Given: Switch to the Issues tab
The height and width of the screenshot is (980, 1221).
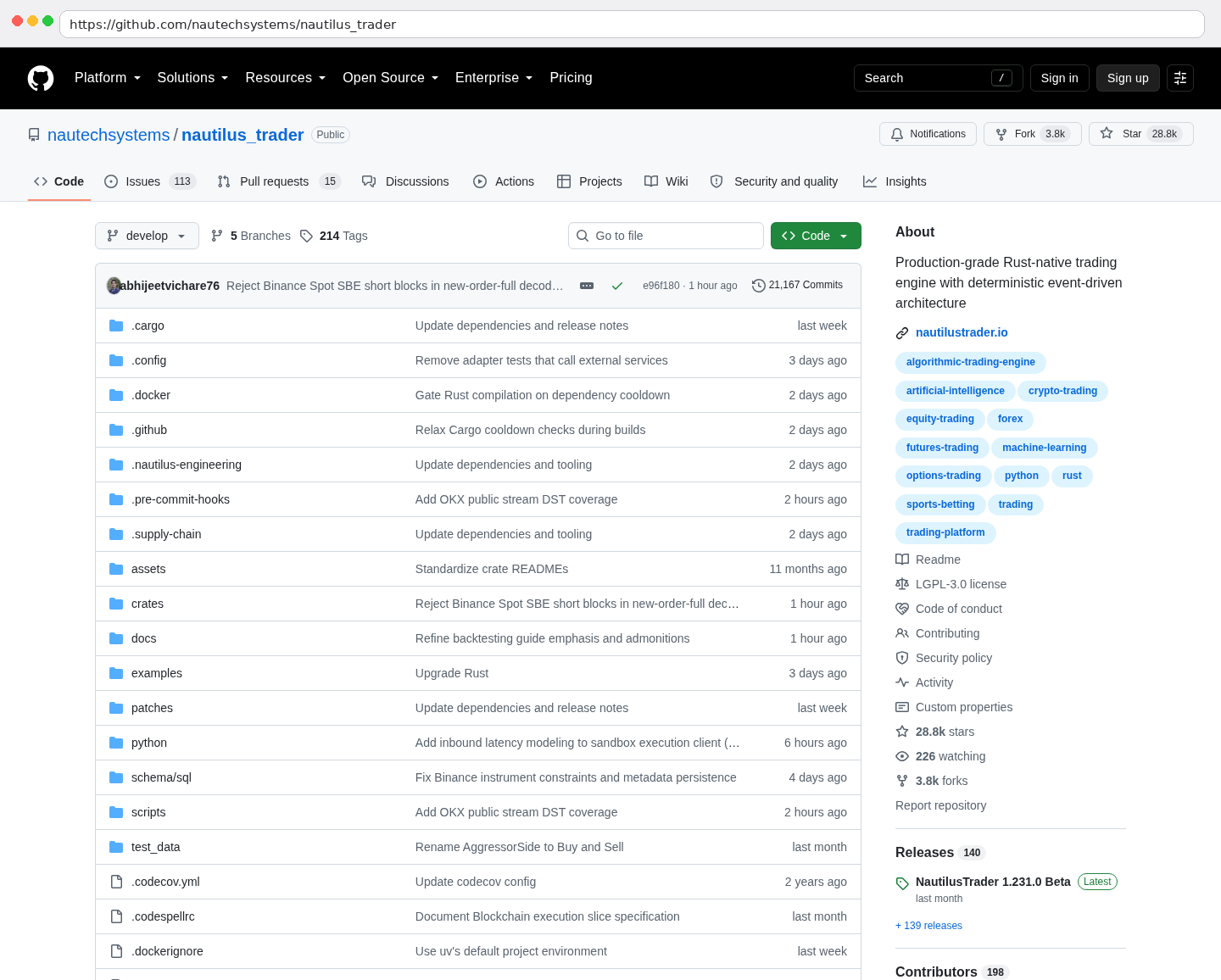Looking at the screenshot, I should click(150, 181).
